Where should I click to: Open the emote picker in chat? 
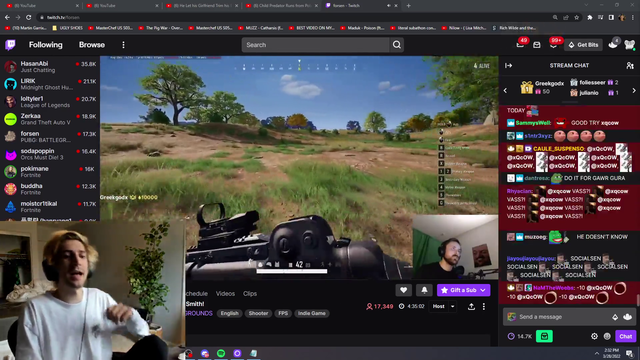click(628, 317)
